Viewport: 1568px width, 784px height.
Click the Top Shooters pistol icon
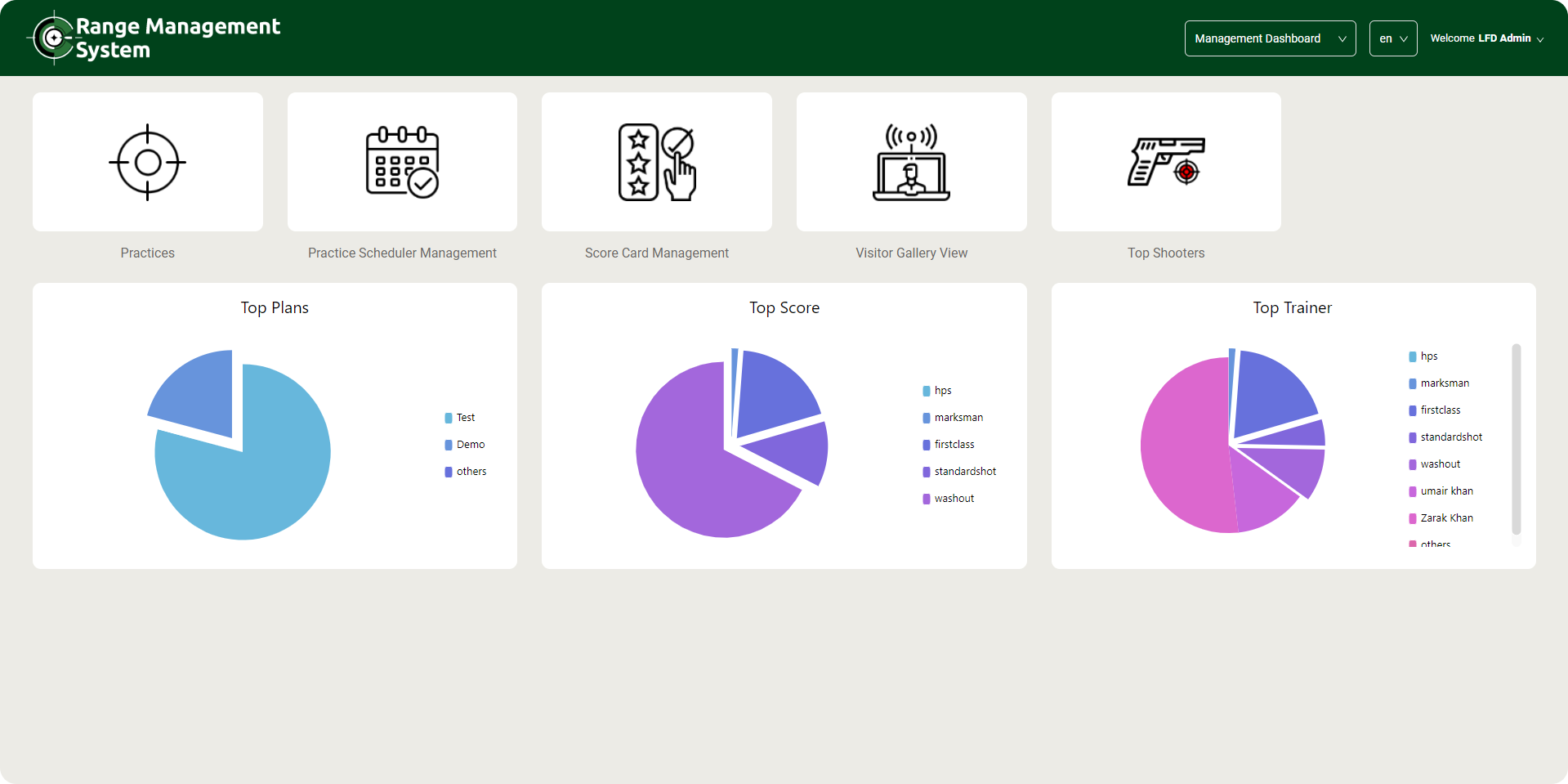pyautogui.click(x=1166, y=162)
